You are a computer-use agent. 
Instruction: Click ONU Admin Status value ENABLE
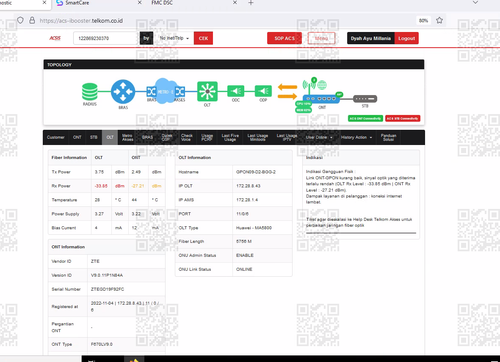(x=245, y=255)
